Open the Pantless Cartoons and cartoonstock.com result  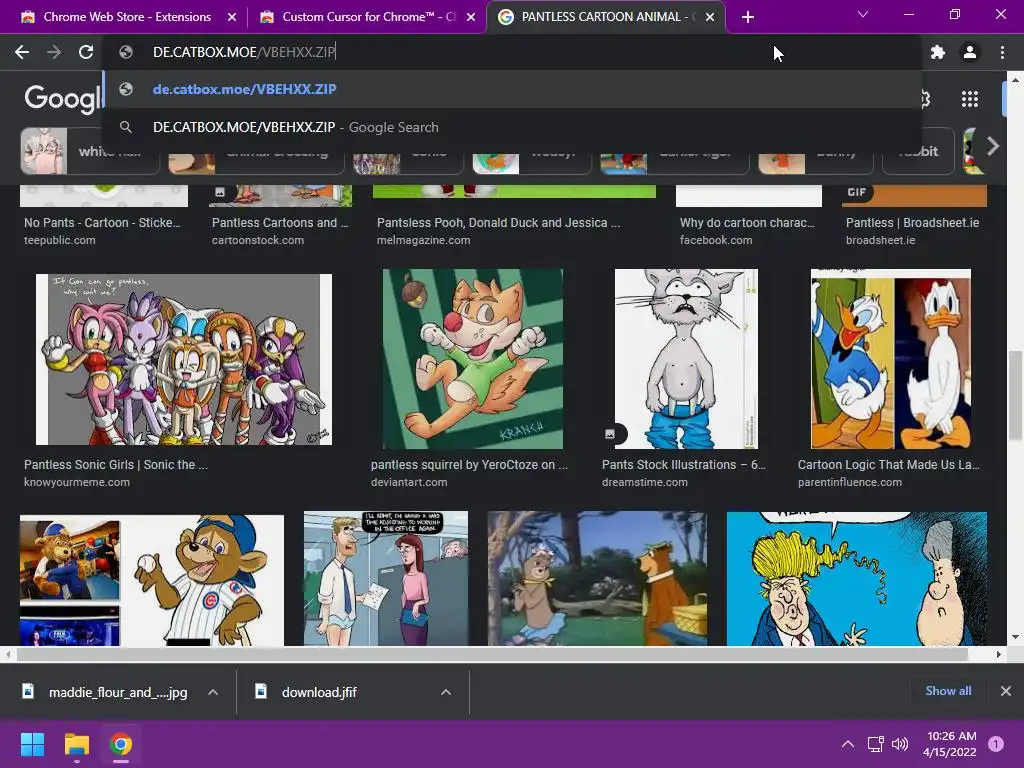click(280, 223)
